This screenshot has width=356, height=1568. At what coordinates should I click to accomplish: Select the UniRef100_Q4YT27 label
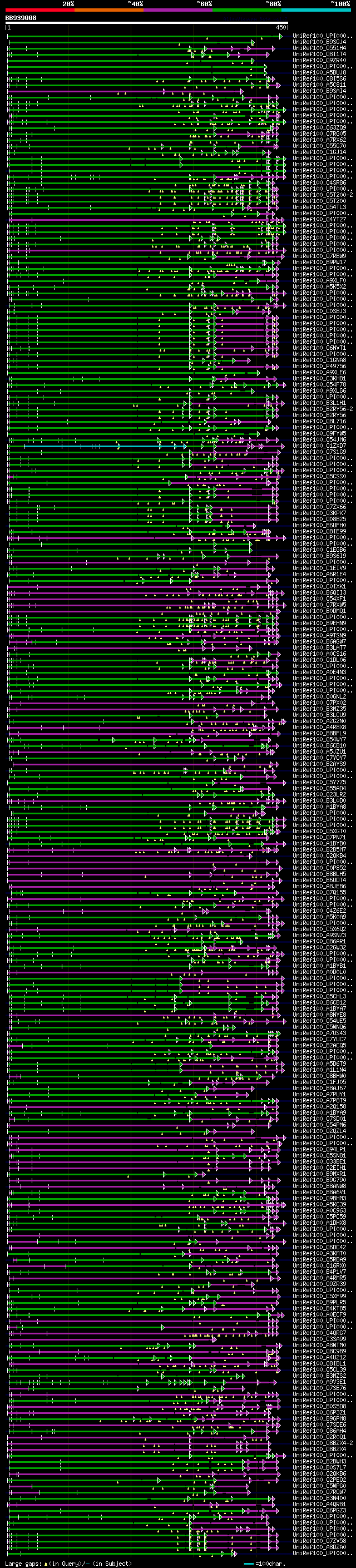(x=319, y=220)
